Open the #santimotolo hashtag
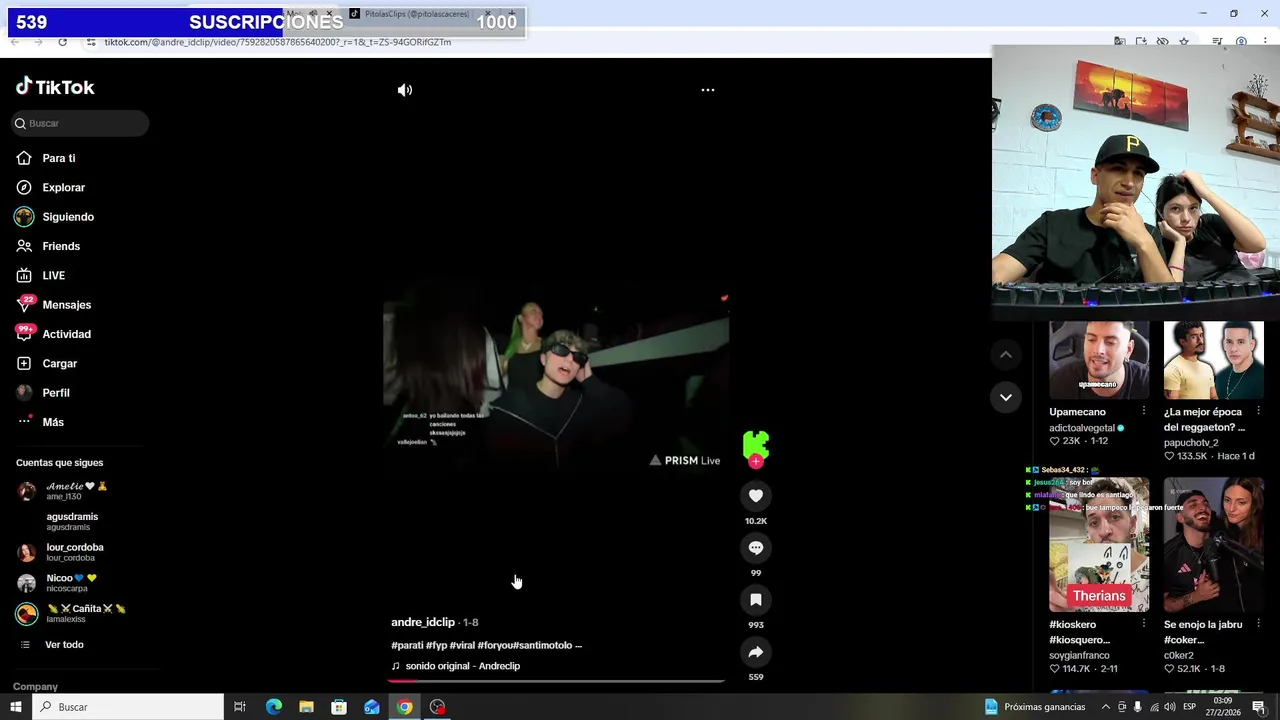Image resolution: width=1280 pixels, height=720 pixels. point(542,645)
